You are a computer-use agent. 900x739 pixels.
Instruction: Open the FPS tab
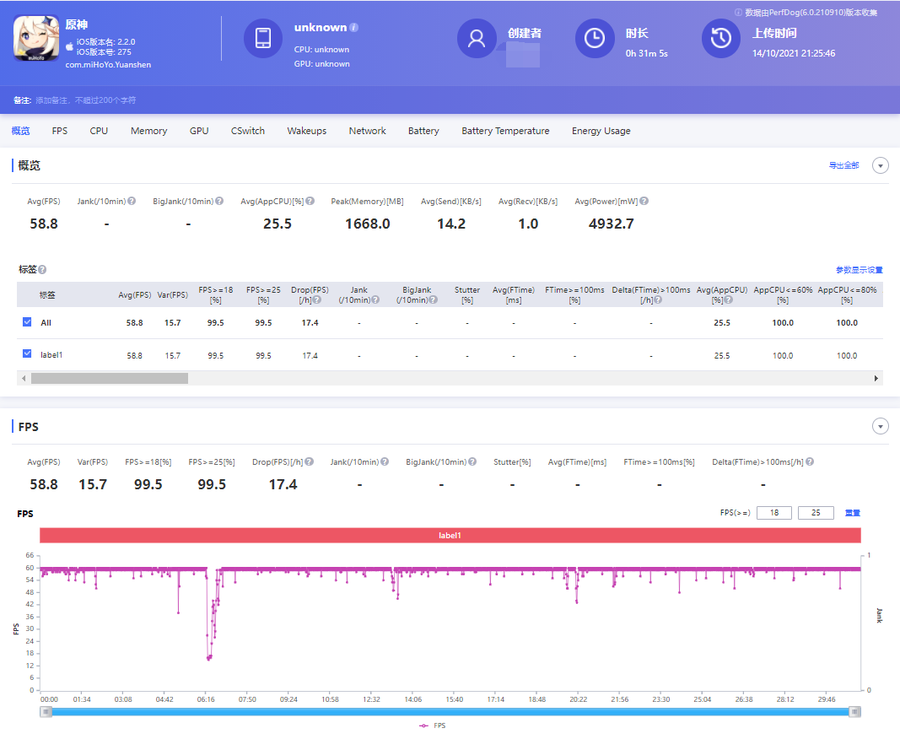point(60,131)
